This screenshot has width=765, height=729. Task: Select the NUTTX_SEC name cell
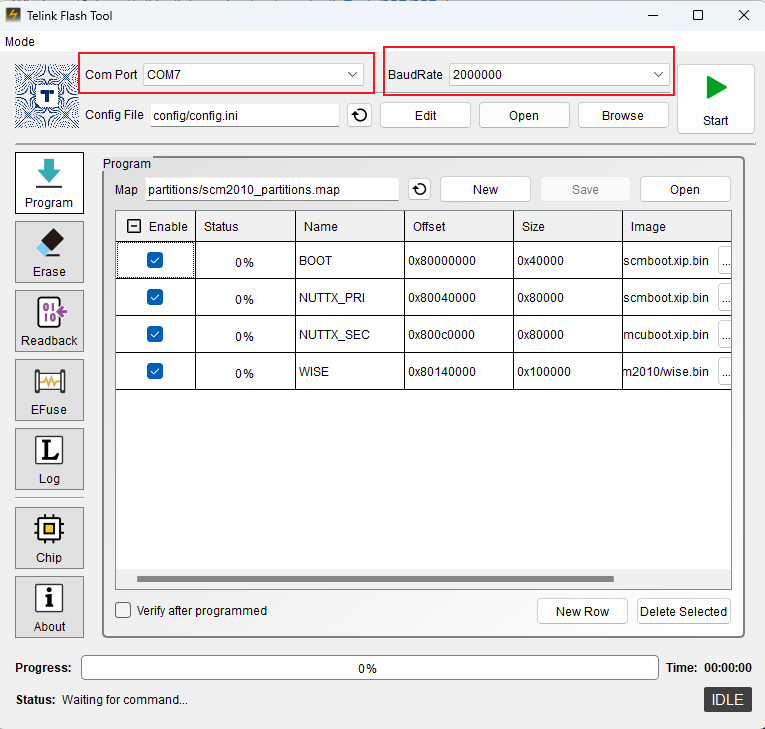350,335
